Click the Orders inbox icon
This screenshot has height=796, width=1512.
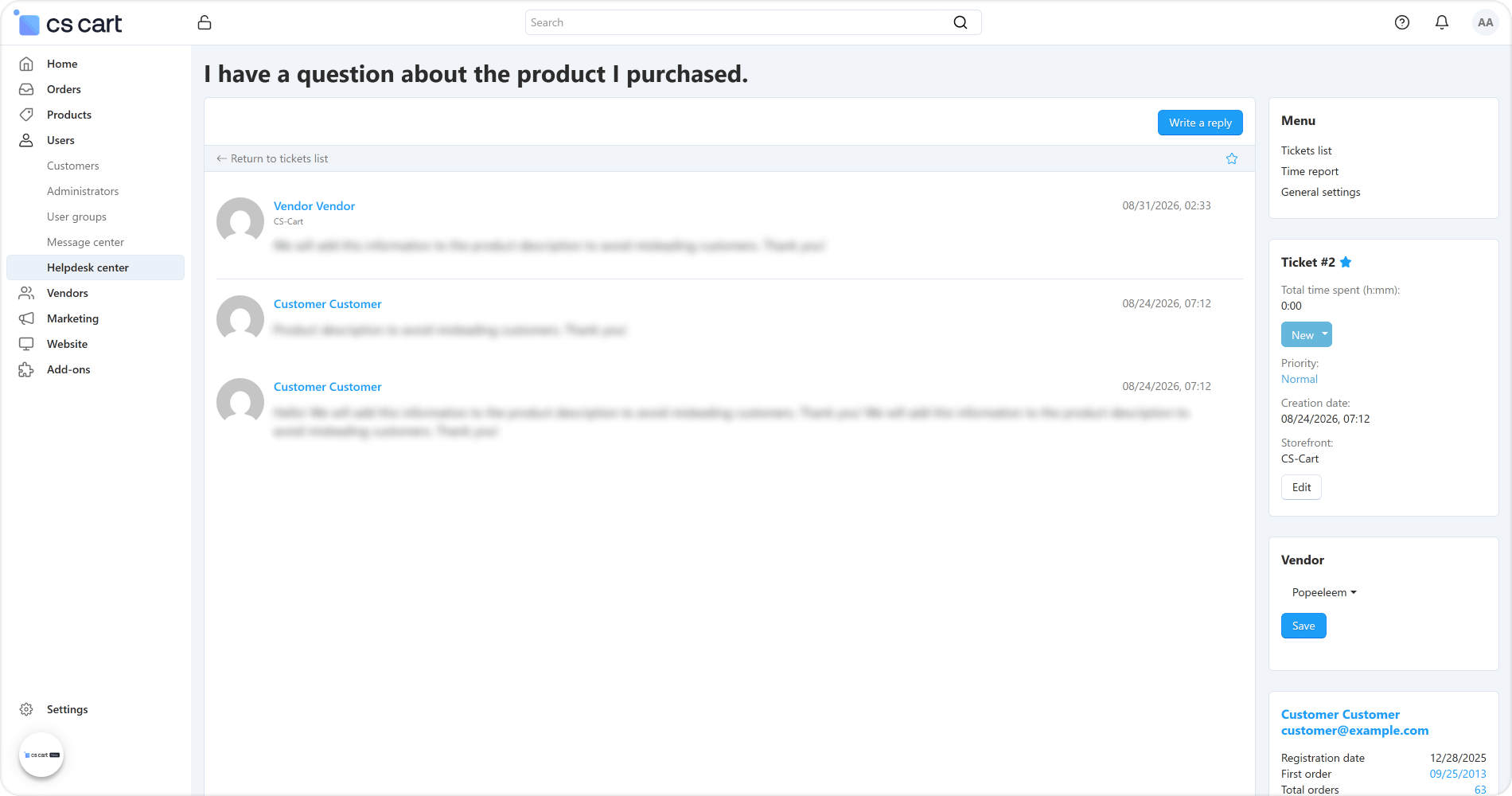click(26, 89)
